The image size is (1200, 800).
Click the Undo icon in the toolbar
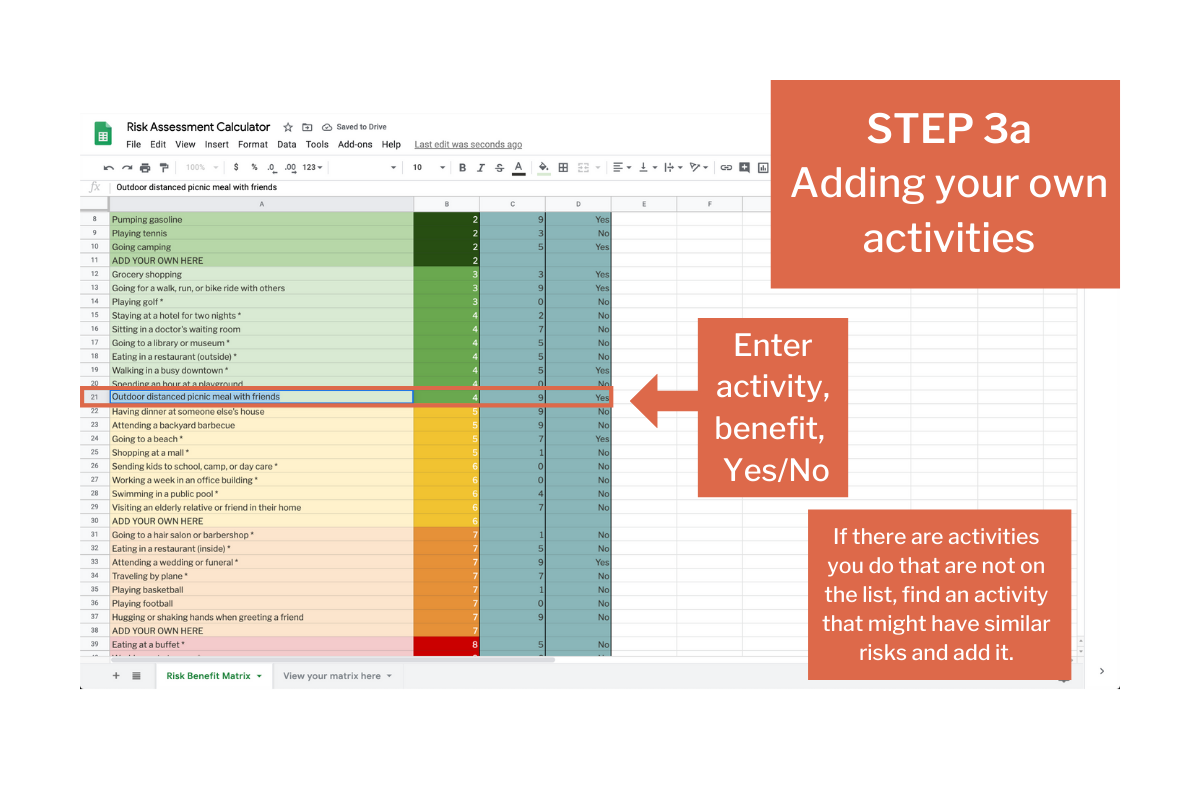pos(109,168)
